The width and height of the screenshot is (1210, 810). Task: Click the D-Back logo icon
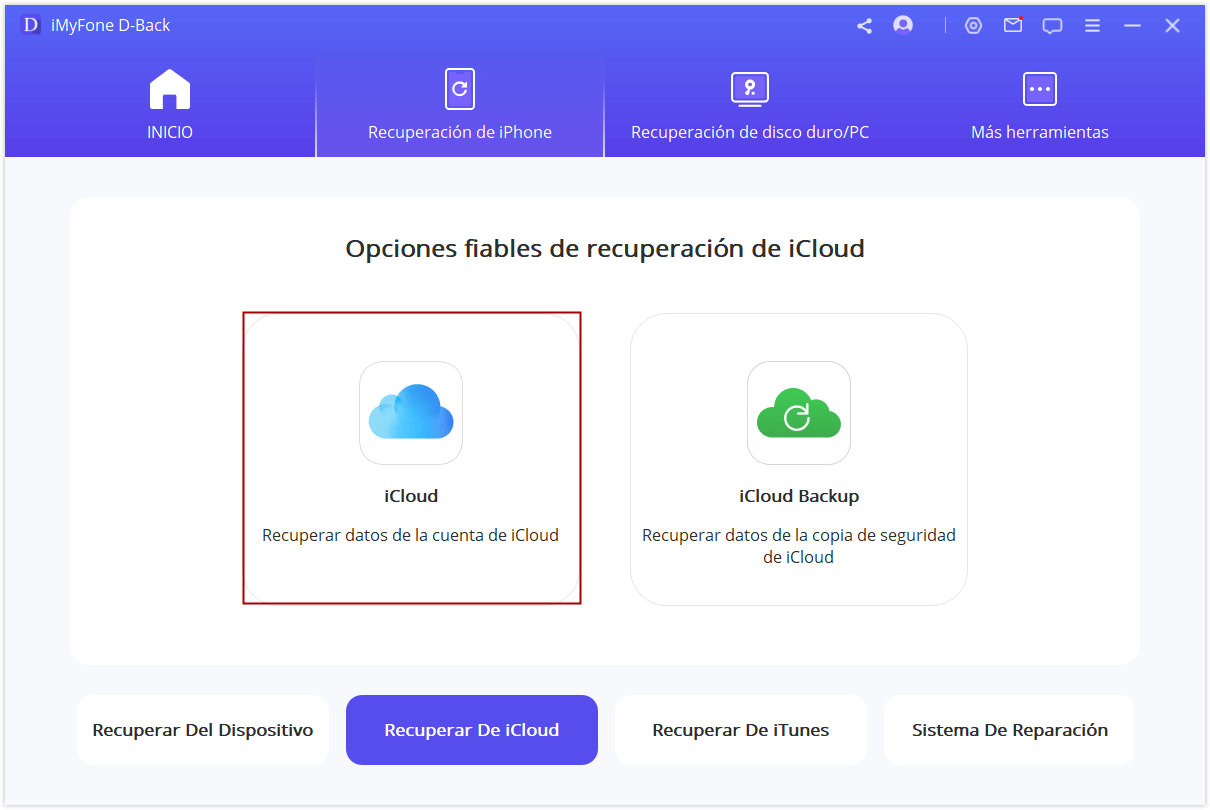pyautogui.click(x=30, y=25)
